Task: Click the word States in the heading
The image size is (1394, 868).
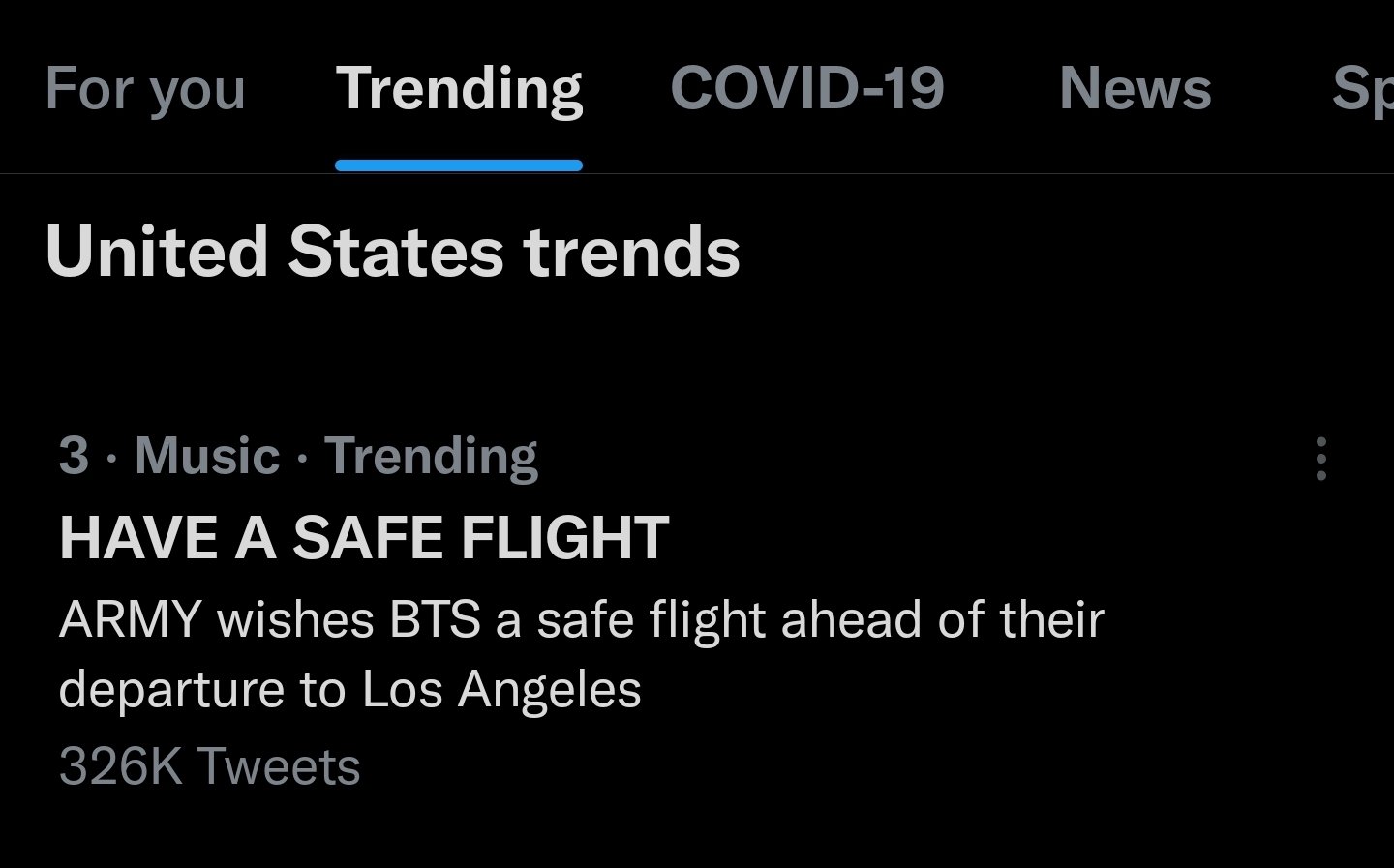Action: 396,252
